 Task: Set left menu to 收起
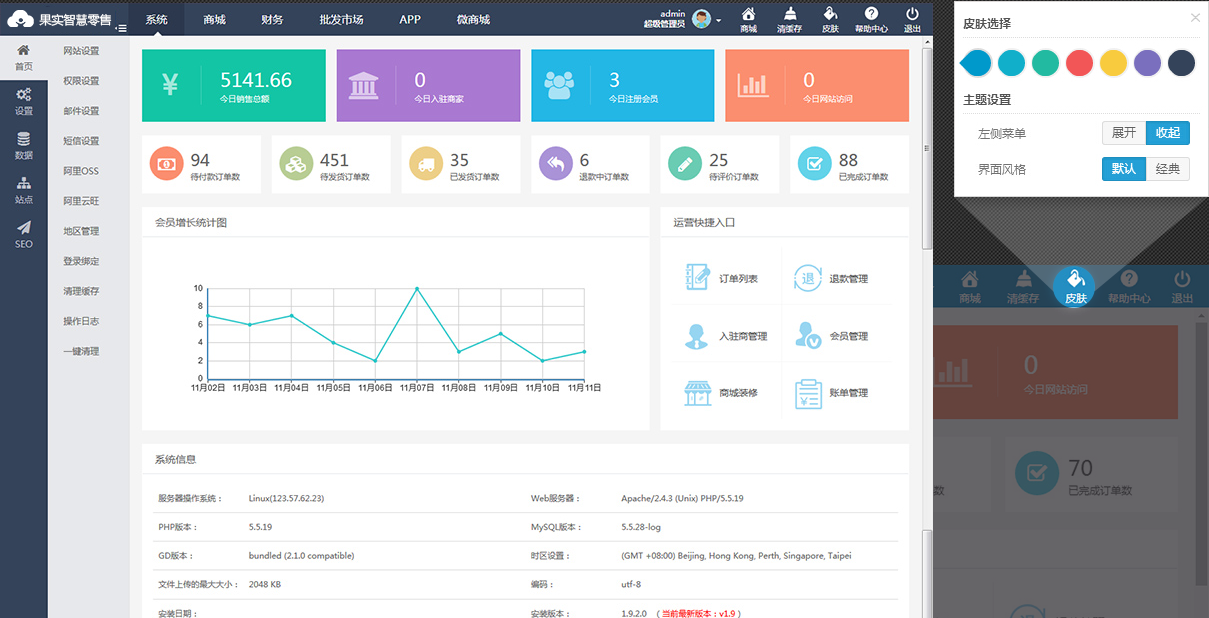(1167, 133)
